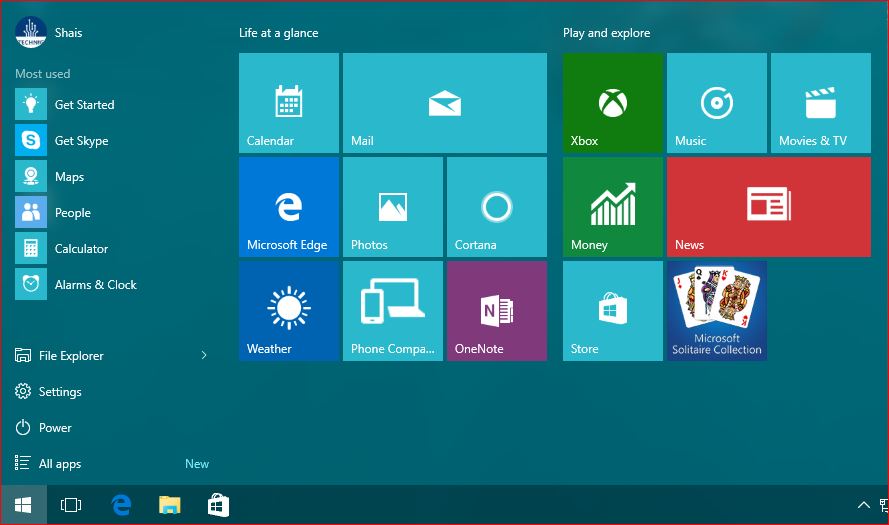Expand the File Explorer jump list arrow

click(x=204, y=355)
